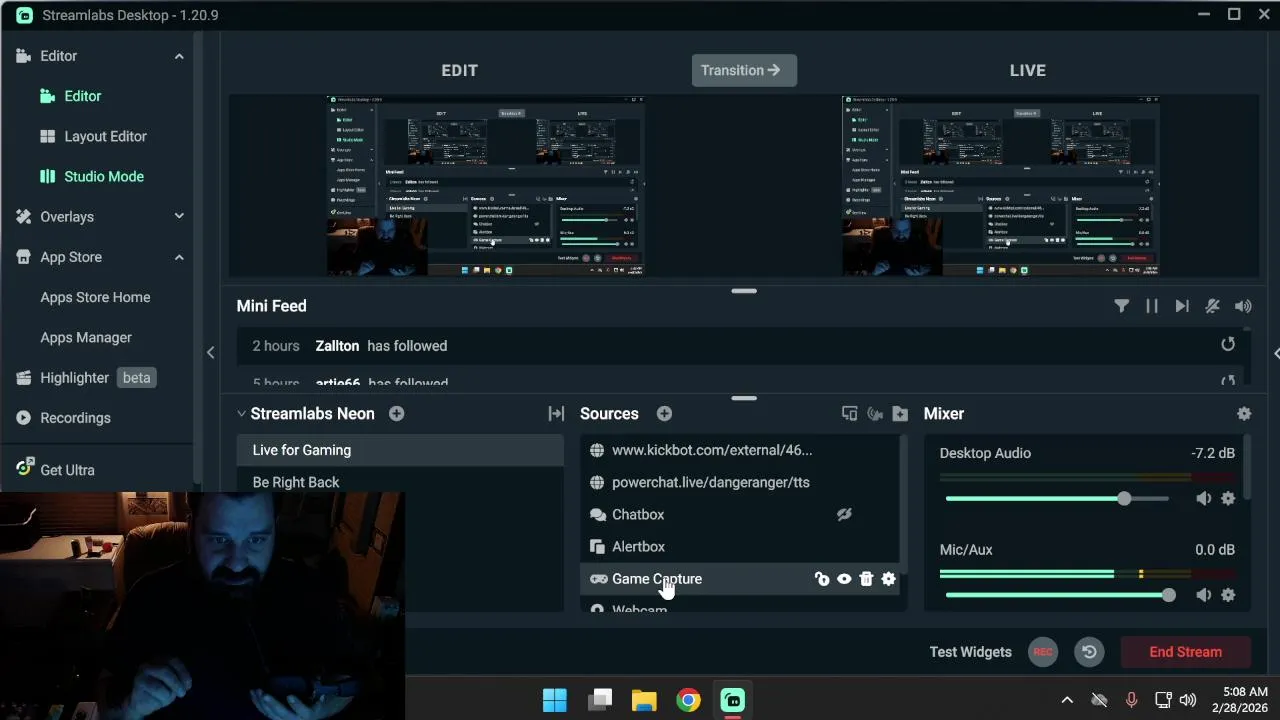Add a new scene with the plus icon

[x=397, y=413]
